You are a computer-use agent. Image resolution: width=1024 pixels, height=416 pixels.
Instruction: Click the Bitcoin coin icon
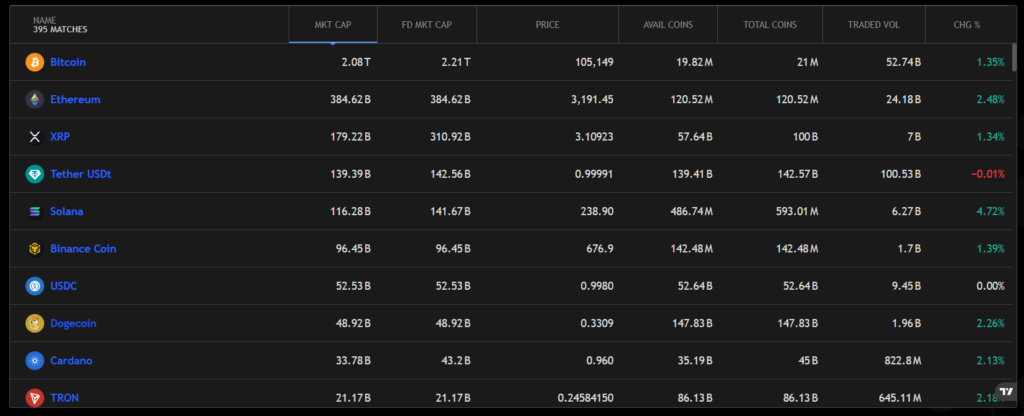tap(35, 62)
